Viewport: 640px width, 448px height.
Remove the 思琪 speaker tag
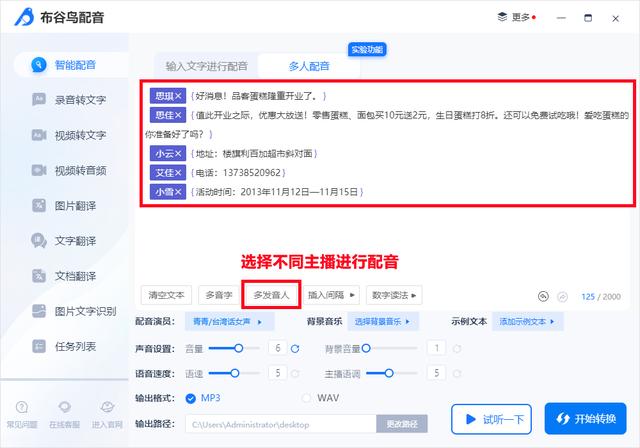[178, 96]
